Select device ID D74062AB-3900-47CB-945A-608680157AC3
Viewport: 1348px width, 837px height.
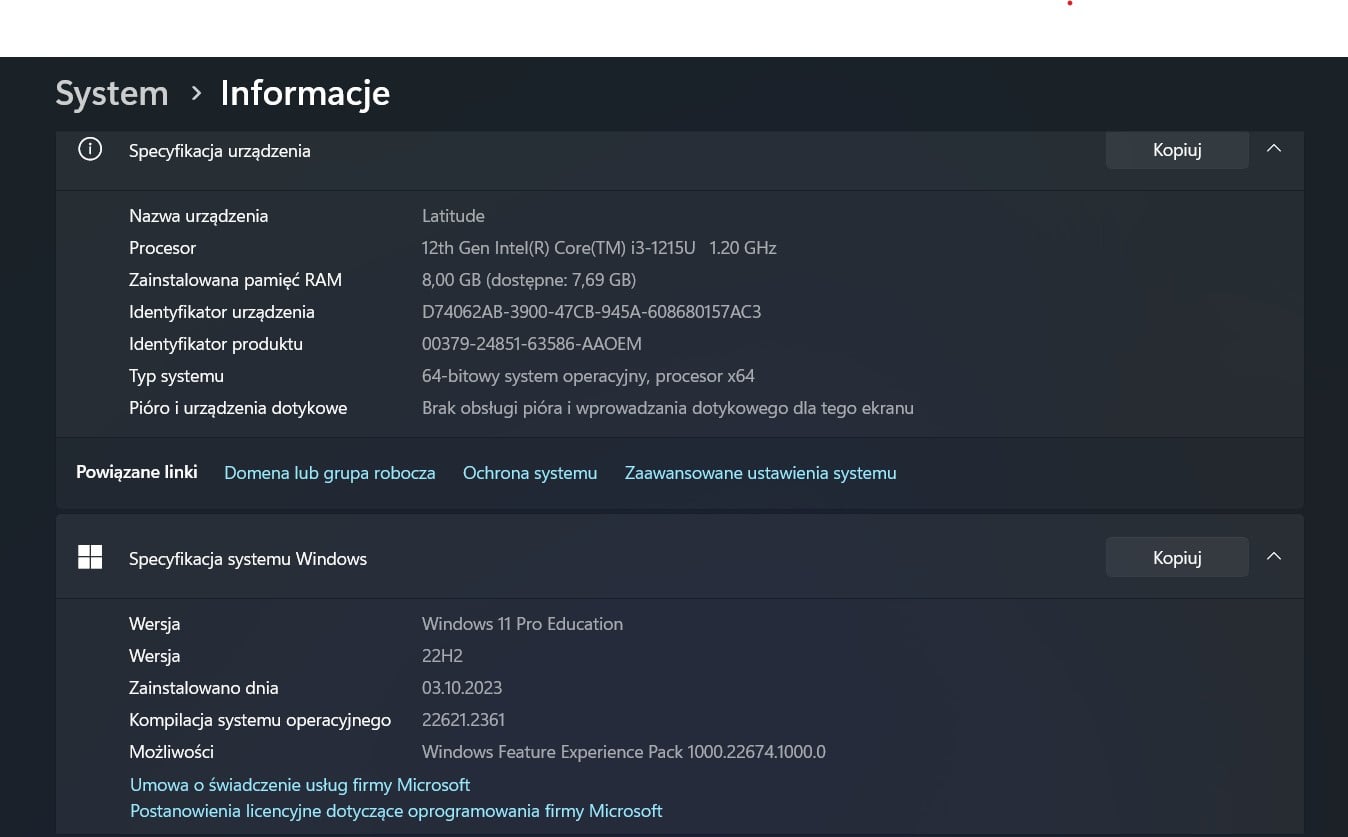(x=592, y=312)
